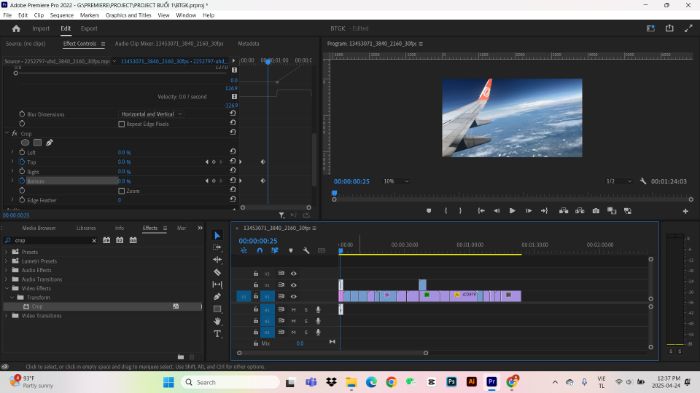Select the Razor tool

(217, 272)
